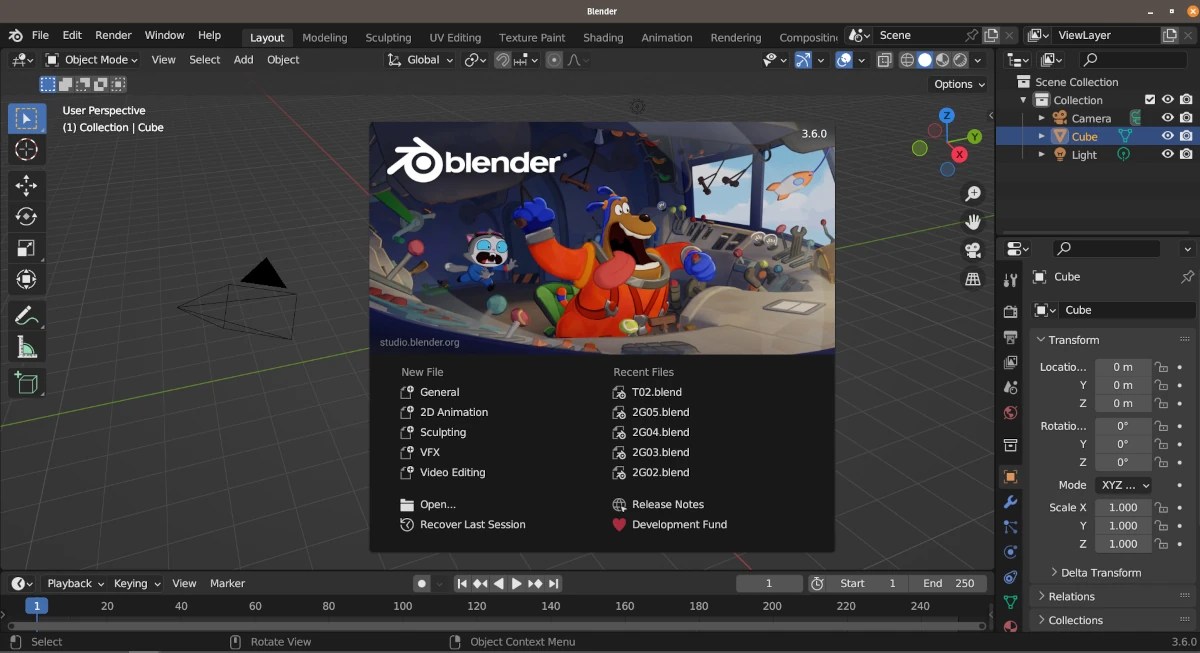Screen dimensions: 1200x653
Task: Uncheck the Collection checkbox in the outliner
Action: 1150,99
